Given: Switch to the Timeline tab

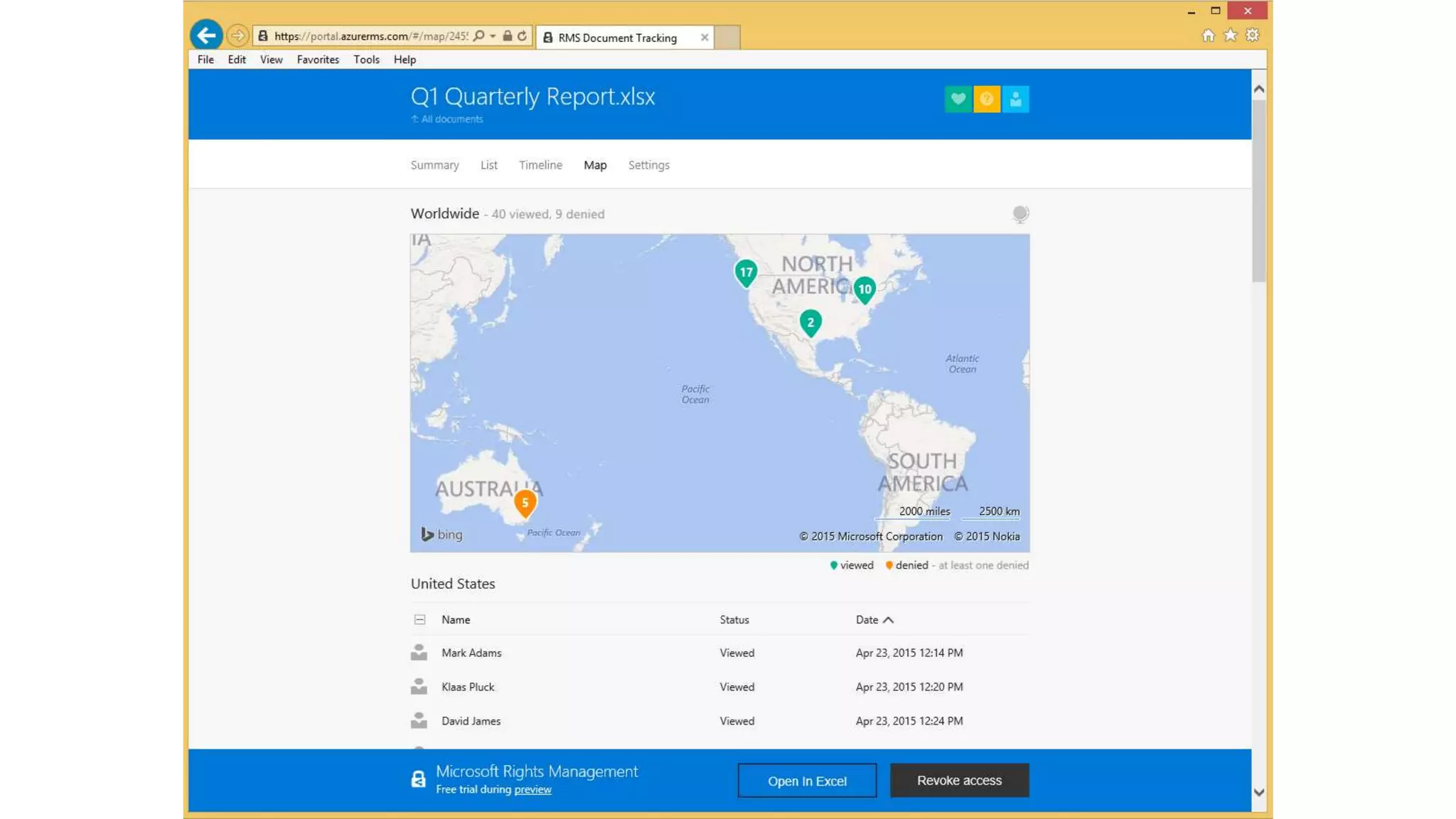Looking at the screenshot, I should pyautogui.click(x=540, y=165).
